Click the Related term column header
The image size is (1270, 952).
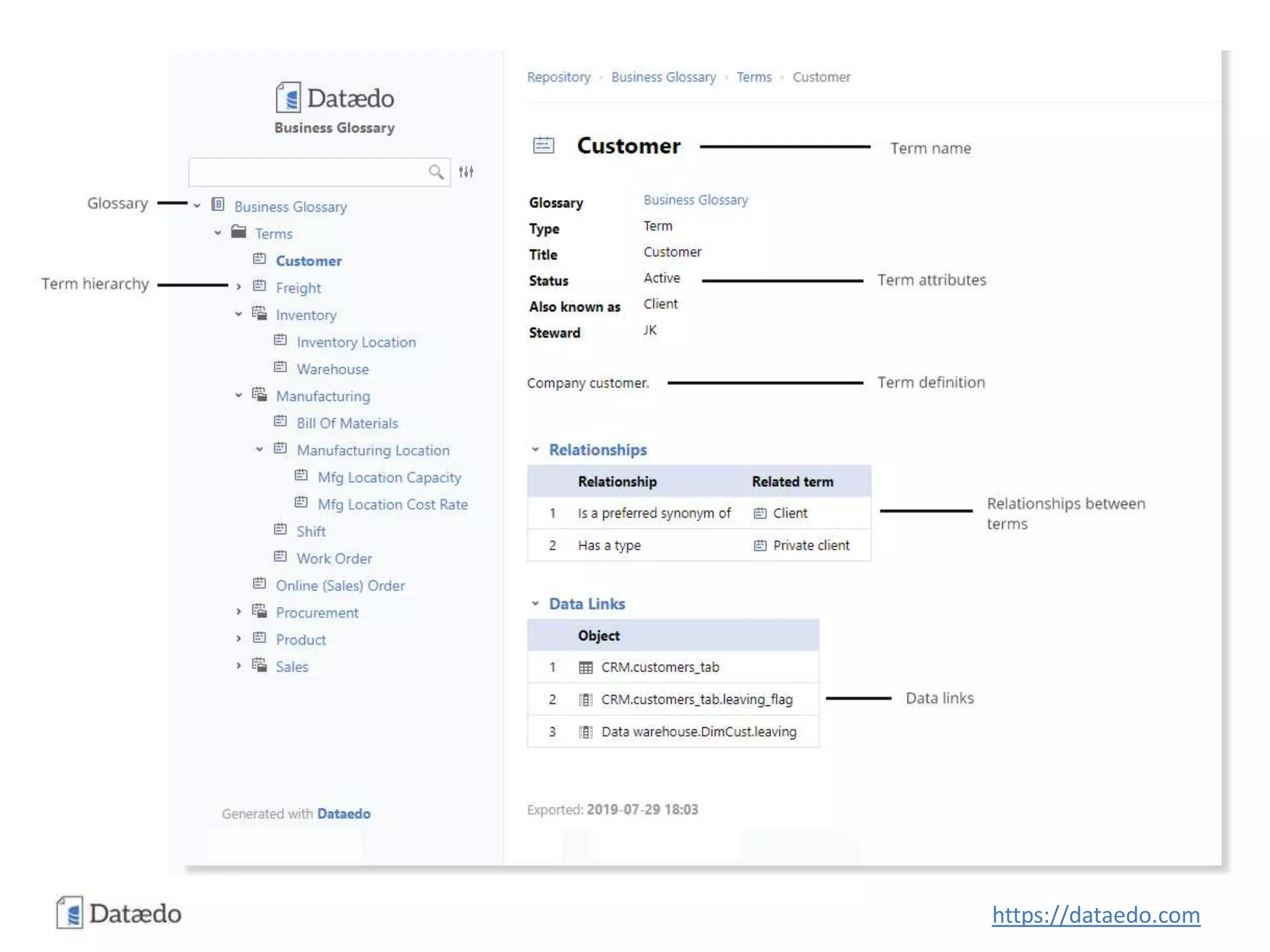point(793,482)
